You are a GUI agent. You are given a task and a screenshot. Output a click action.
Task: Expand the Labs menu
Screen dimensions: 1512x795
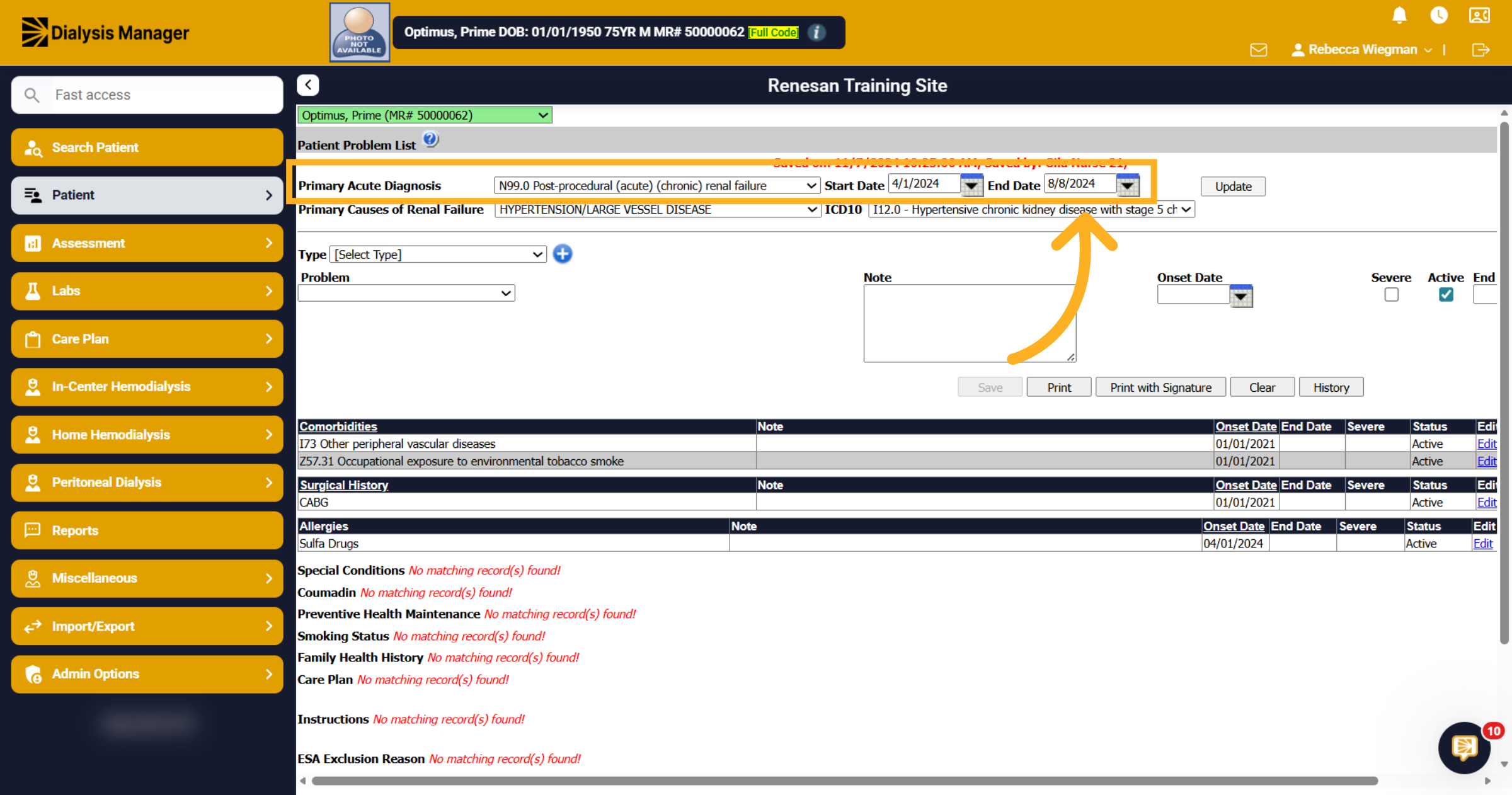pyautogui.click(x=147, y=291)
